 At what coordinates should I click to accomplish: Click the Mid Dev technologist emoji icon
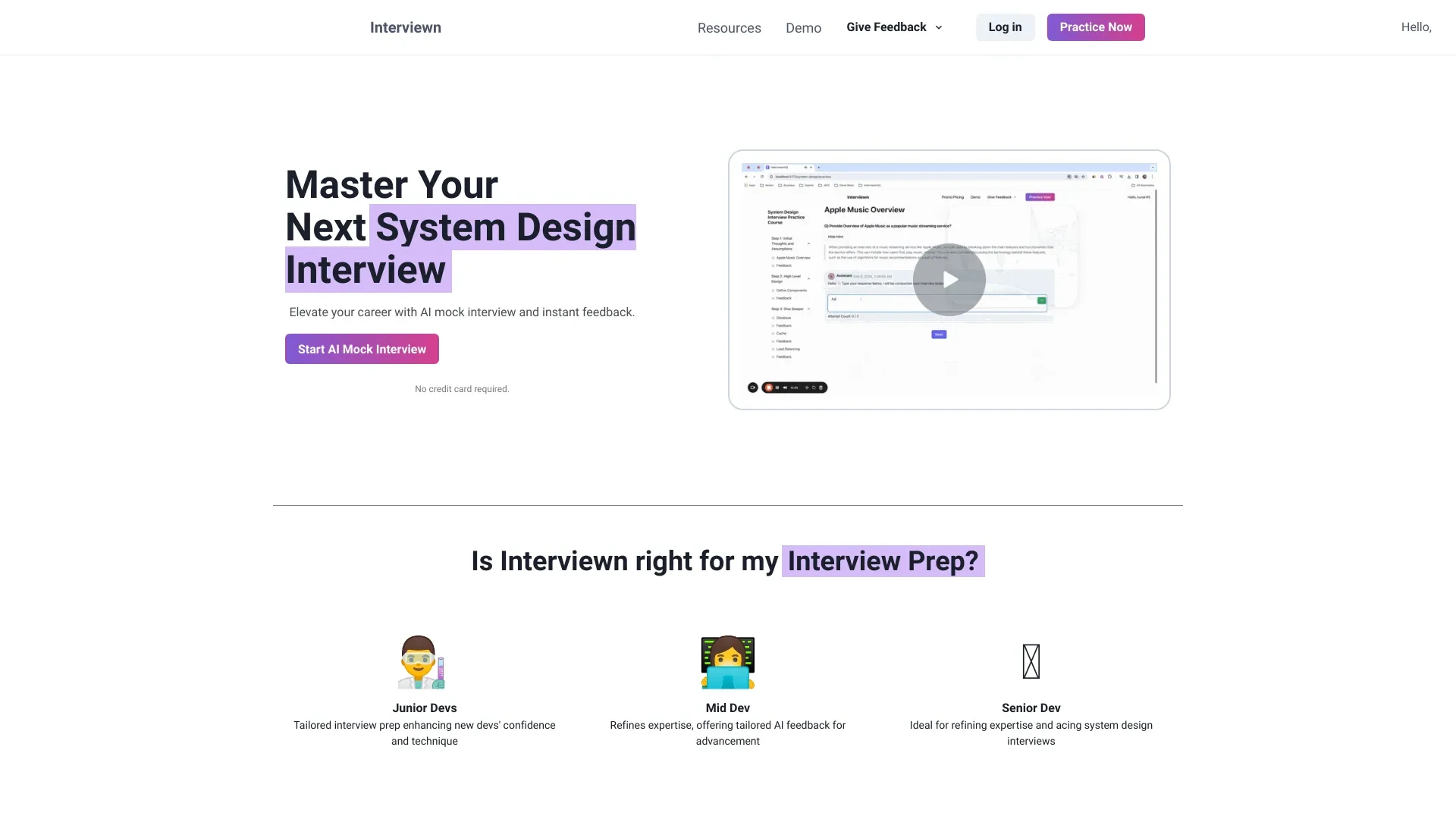coord(728,662)
